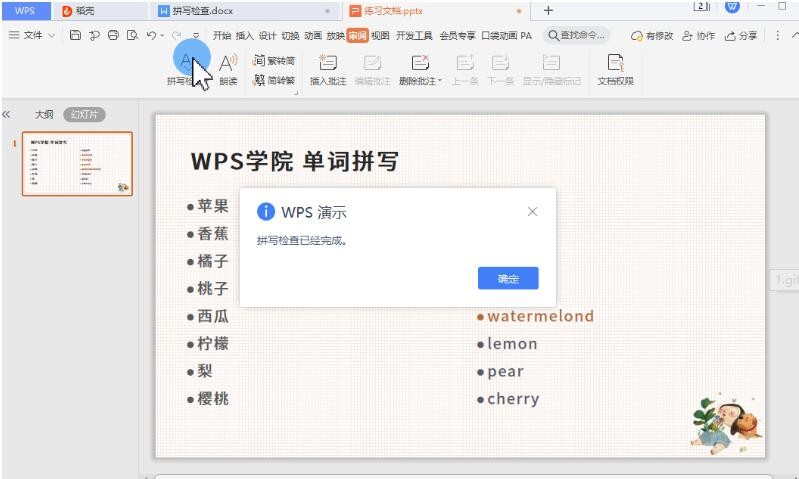Switch to the 大纲 outline tab

tap(44, 115)
